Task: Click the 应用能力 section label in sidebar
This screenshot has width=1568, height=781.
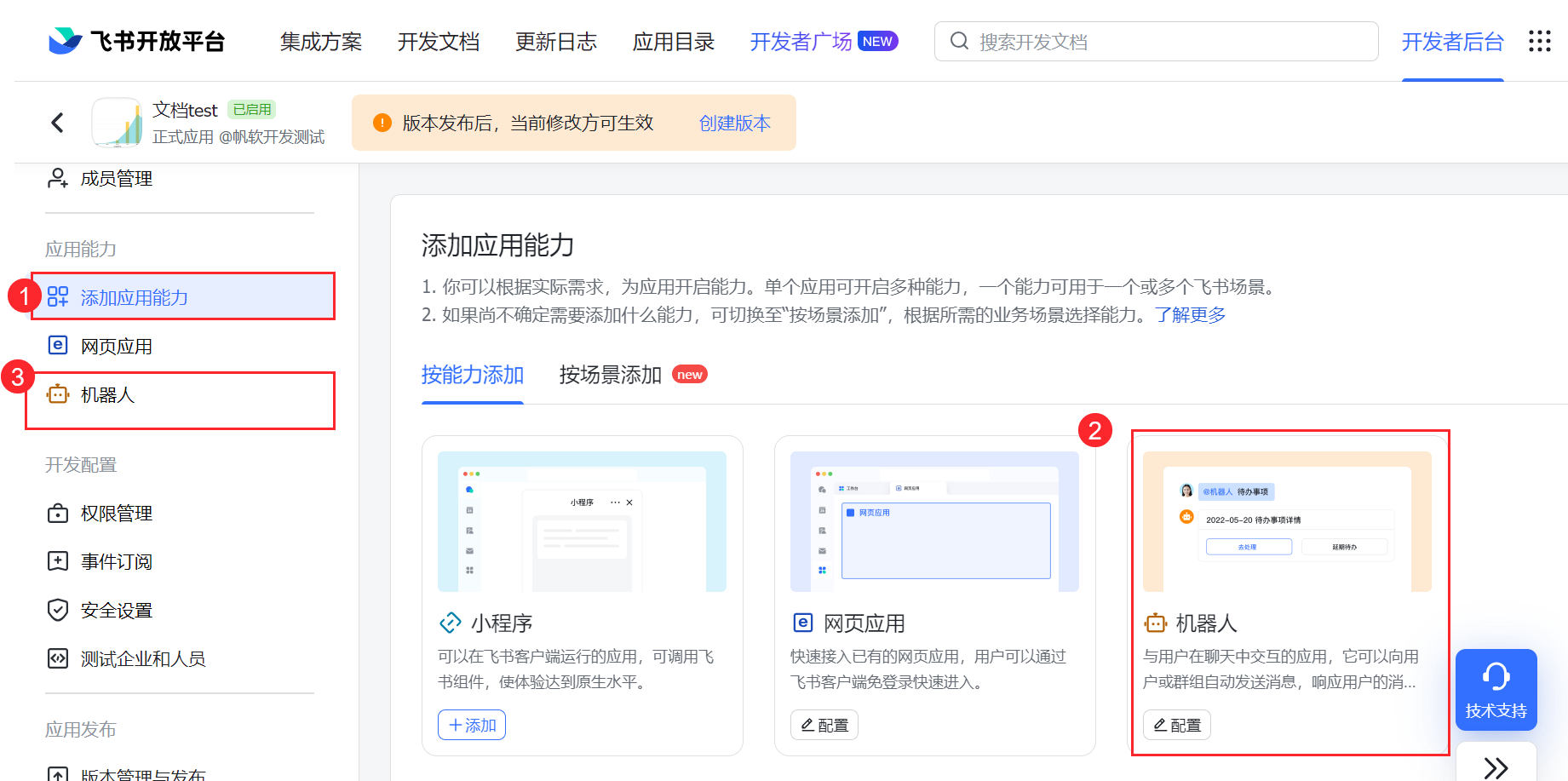Action: pyautogui.click(x=81, y=249)
